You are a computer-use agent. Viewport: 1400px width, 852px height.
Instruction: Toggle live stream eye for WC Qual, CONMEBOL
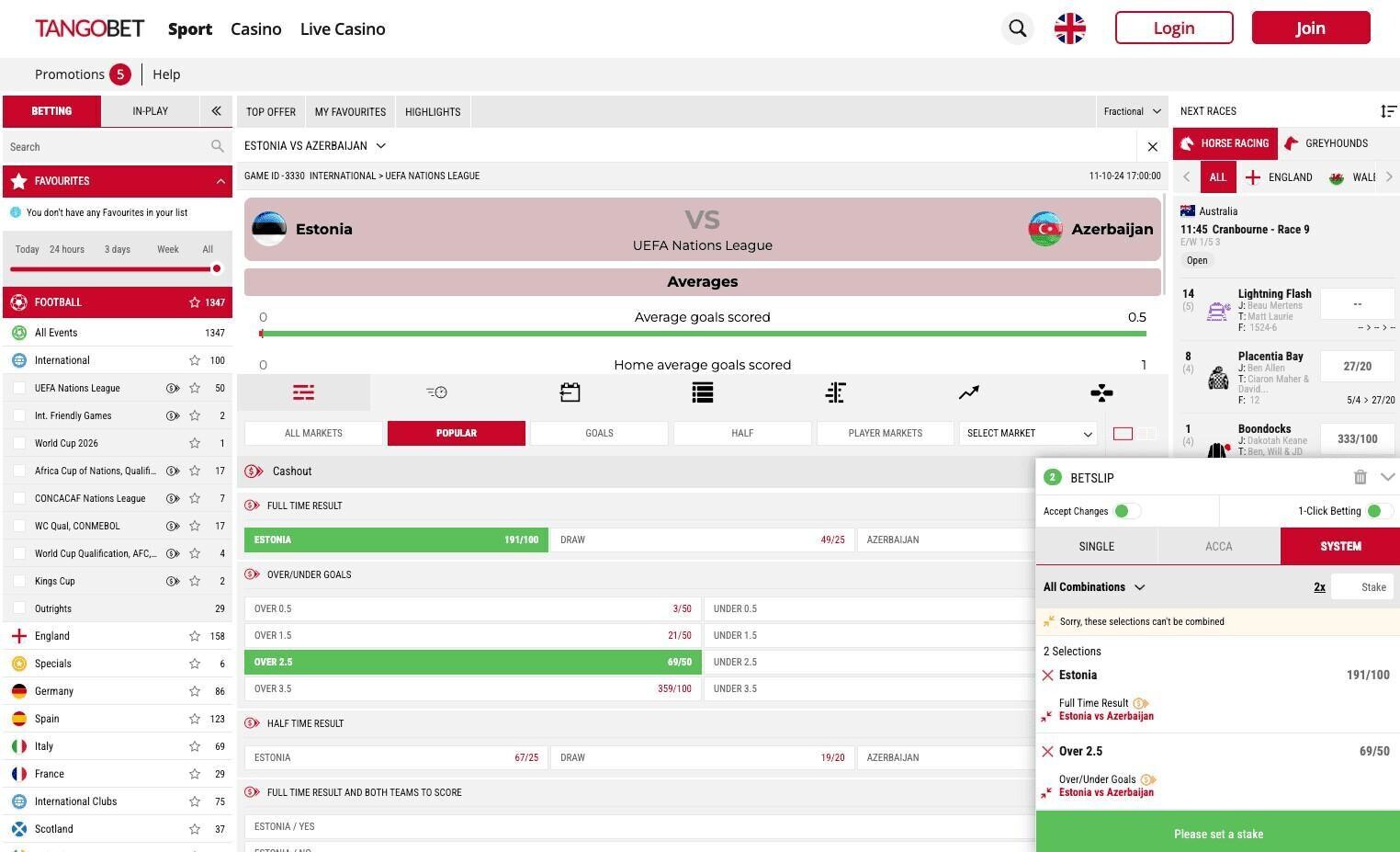tap(172, 526)
